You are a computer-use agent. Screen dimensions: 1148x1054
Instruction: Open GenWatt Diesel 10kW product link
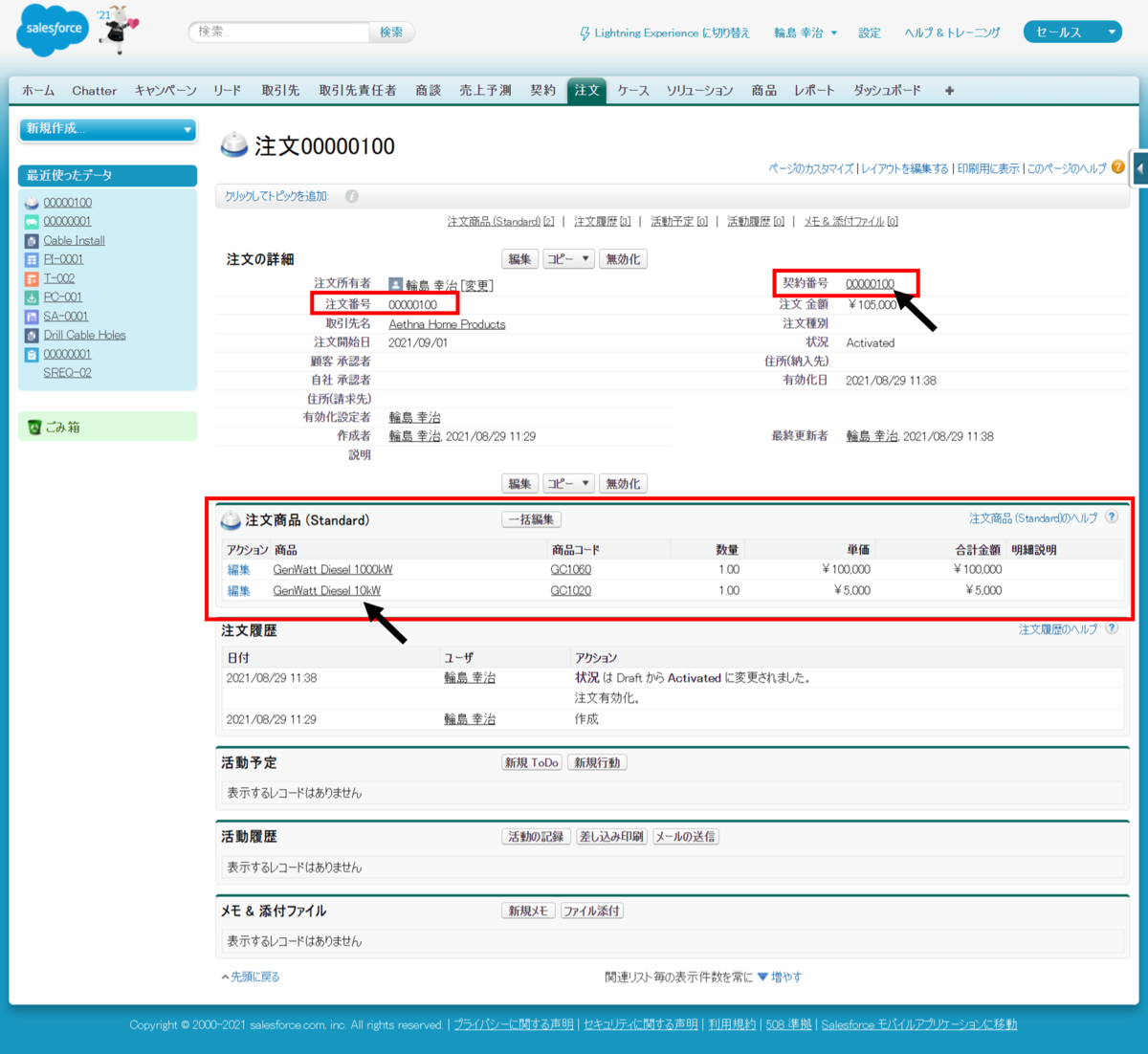[327, 591]
